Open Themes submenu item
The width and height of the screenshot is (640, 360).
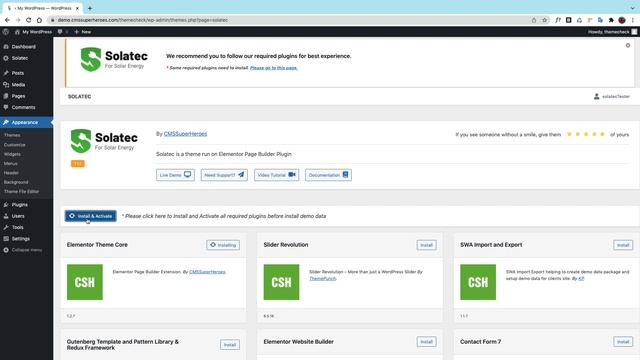tap(12, 135)
